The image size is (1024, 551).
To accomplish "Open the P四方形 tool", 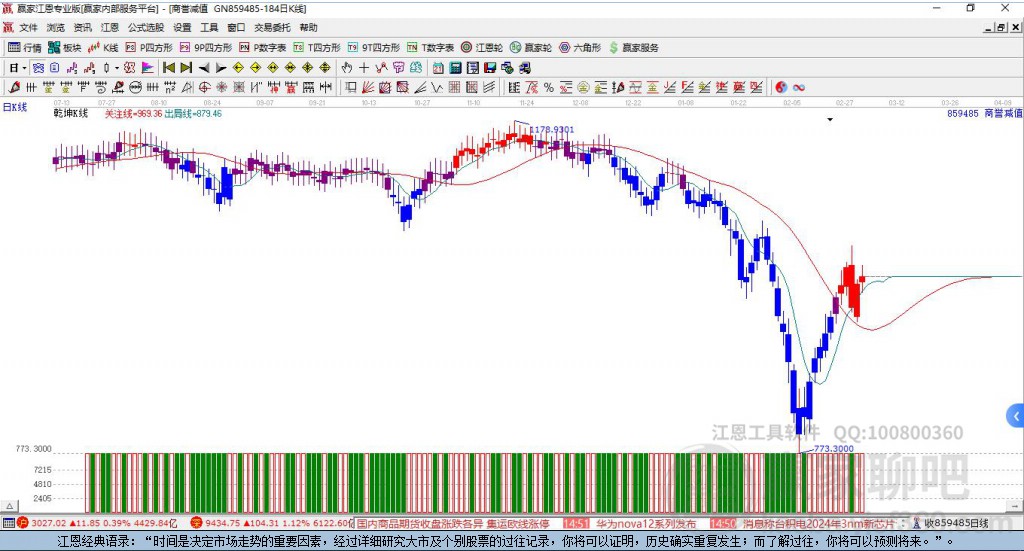I will tap(149, 48).
